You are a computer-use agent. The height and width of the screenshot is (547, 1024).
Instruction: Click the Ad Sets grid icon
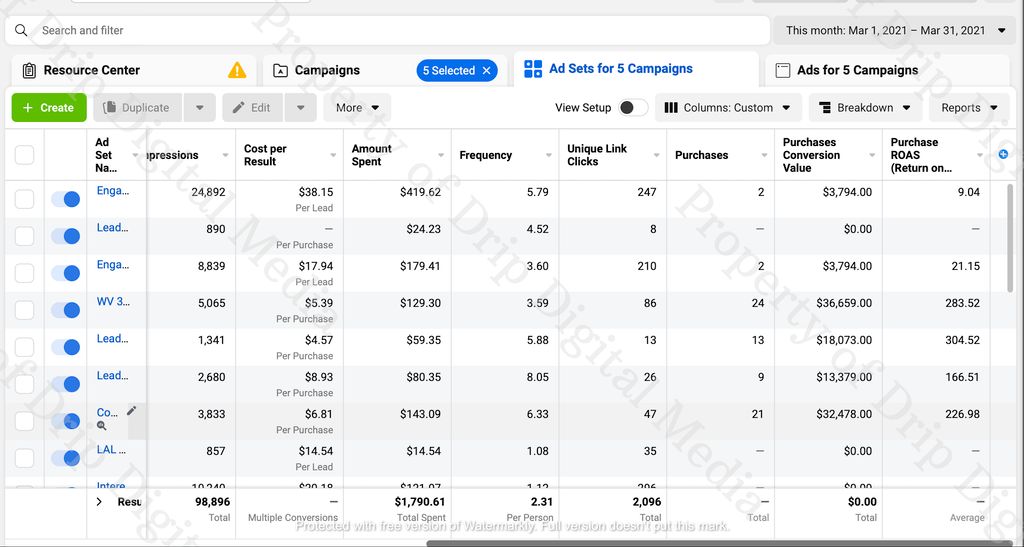coord(533,69)
